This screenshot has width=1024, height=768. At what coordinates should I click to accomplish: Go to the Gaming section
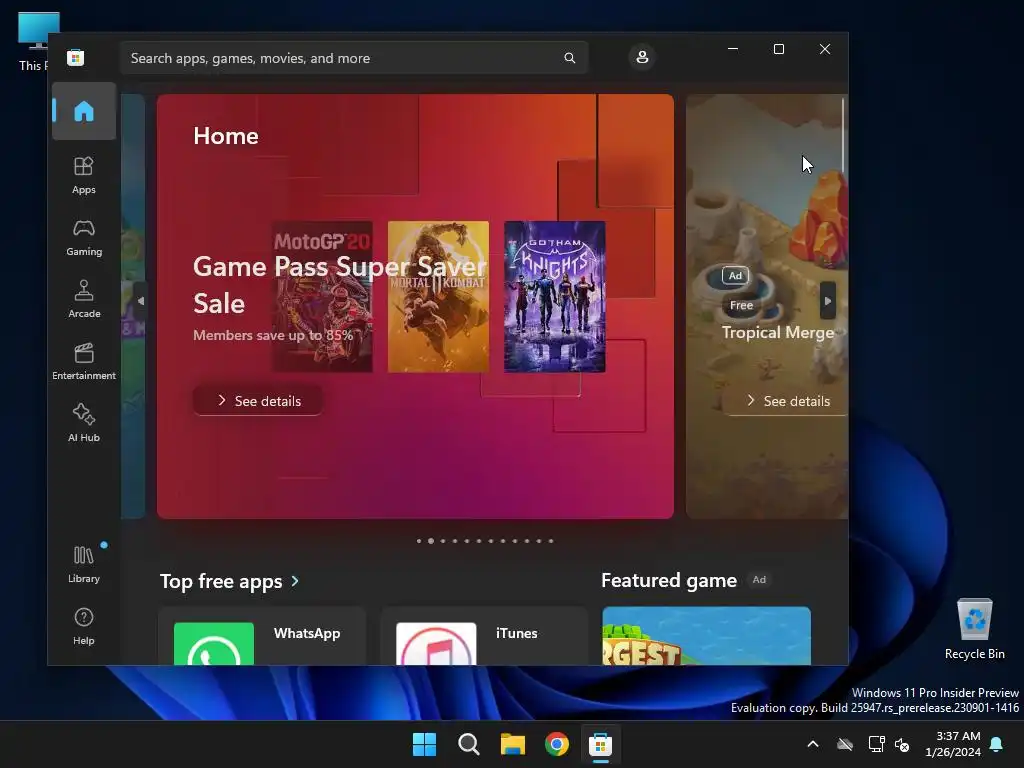(x=84, y=237)
